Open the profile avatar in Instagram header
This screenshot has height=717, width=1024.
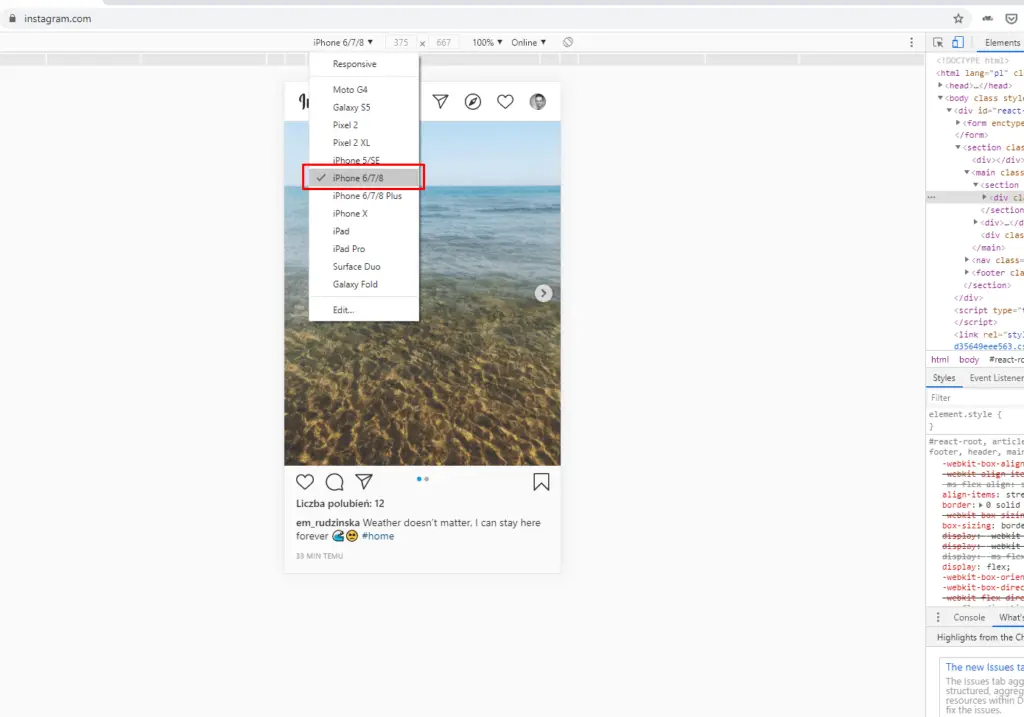(x=538, y=101)
